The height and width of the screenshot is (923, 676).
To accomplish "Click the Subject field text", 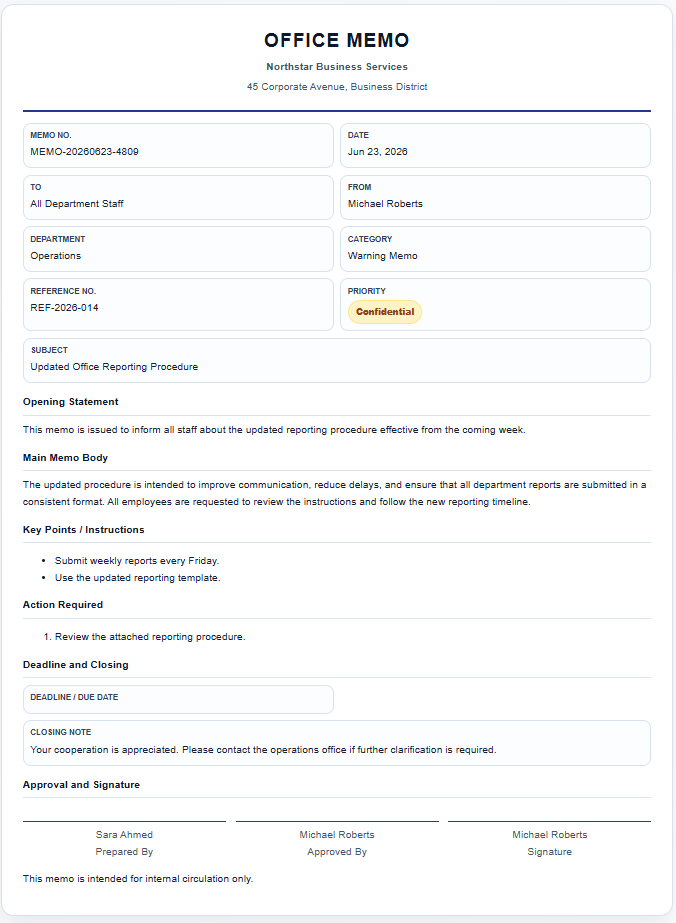I will point(114,367).
